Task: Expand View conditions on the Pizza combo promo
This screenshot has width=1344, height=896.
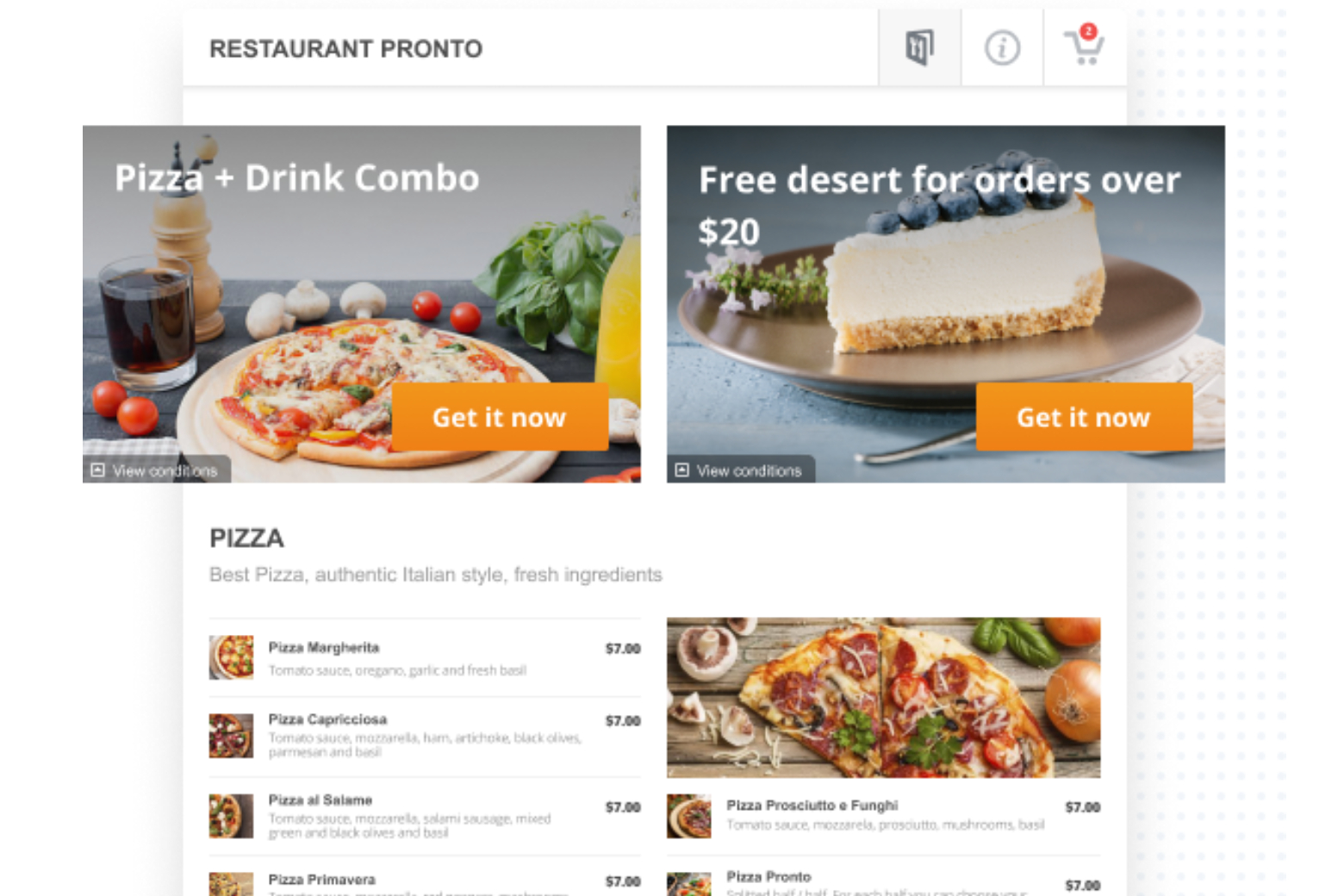Action: pos(156,470)
